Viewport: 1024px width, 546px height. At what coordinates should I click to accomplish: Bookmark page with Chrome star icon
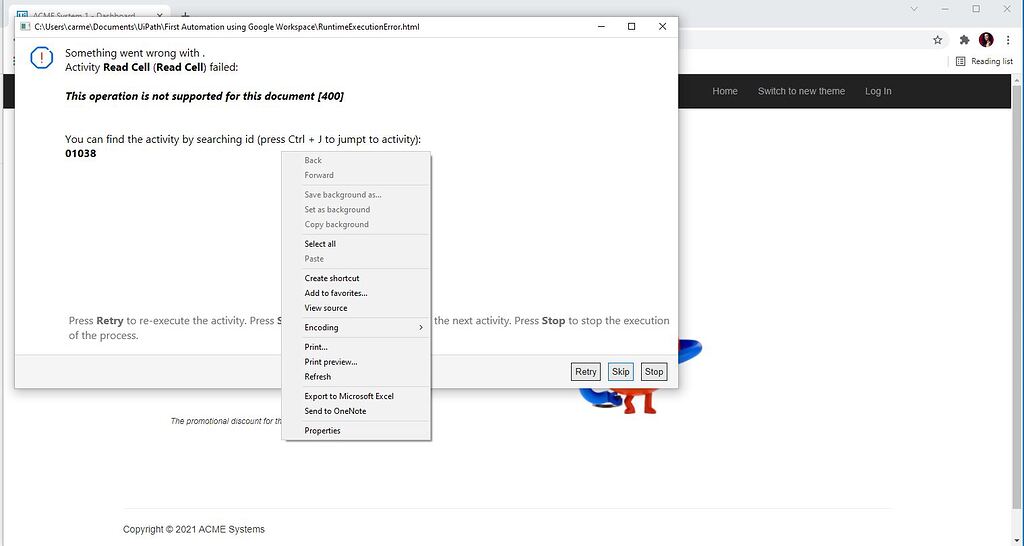pyautogui.click(x=938, y=40)
